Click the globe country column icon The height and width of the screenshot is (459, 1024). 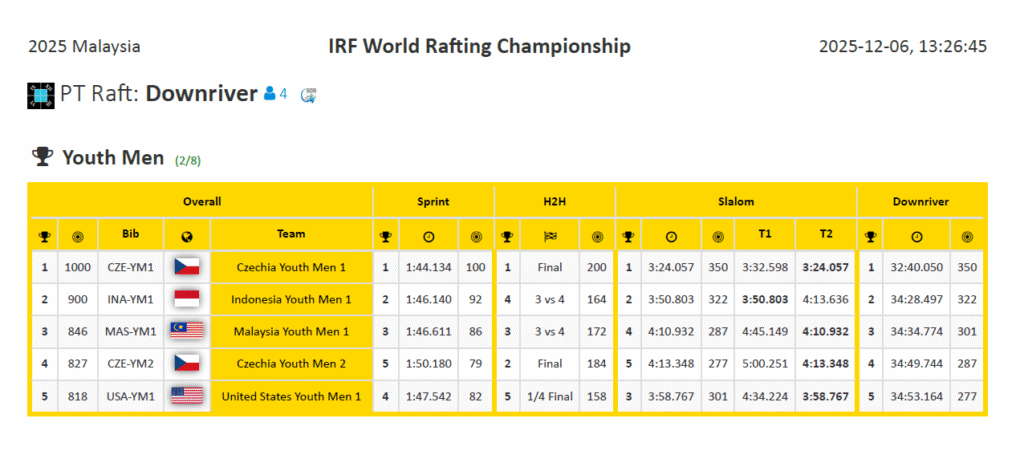point(187,237)
